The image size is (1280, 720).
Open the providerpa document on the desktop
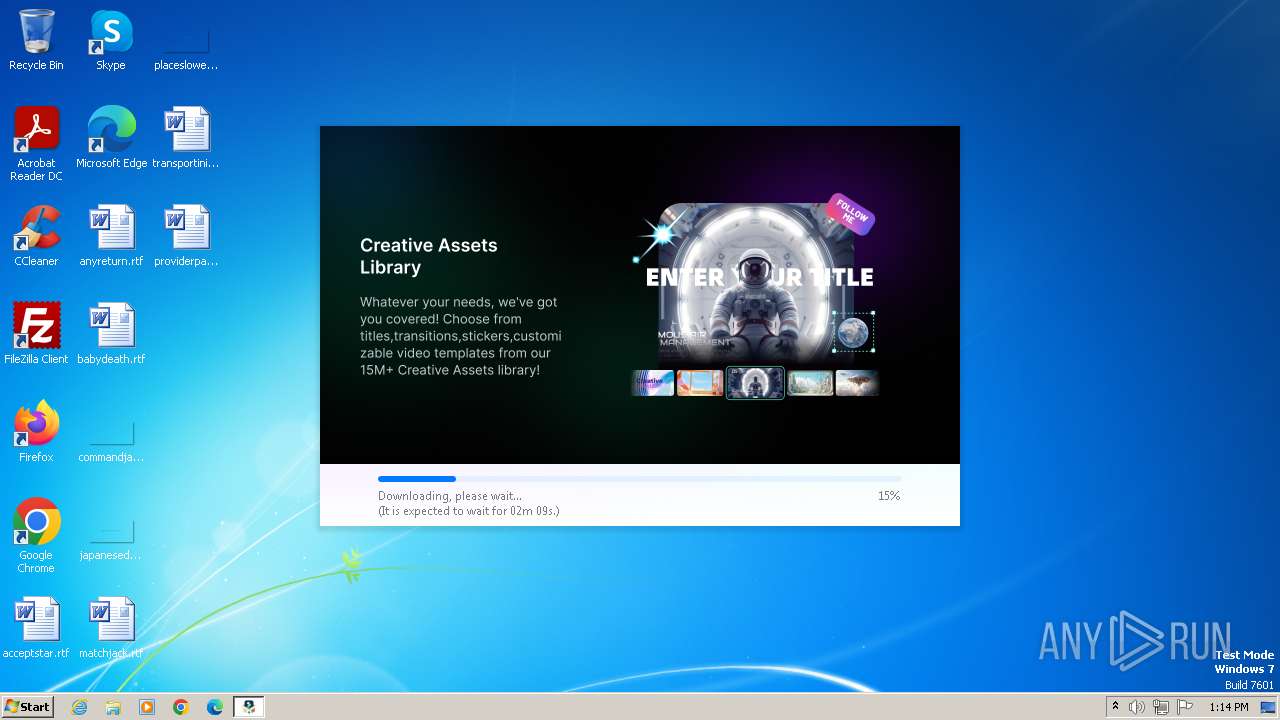click(186, 236)
